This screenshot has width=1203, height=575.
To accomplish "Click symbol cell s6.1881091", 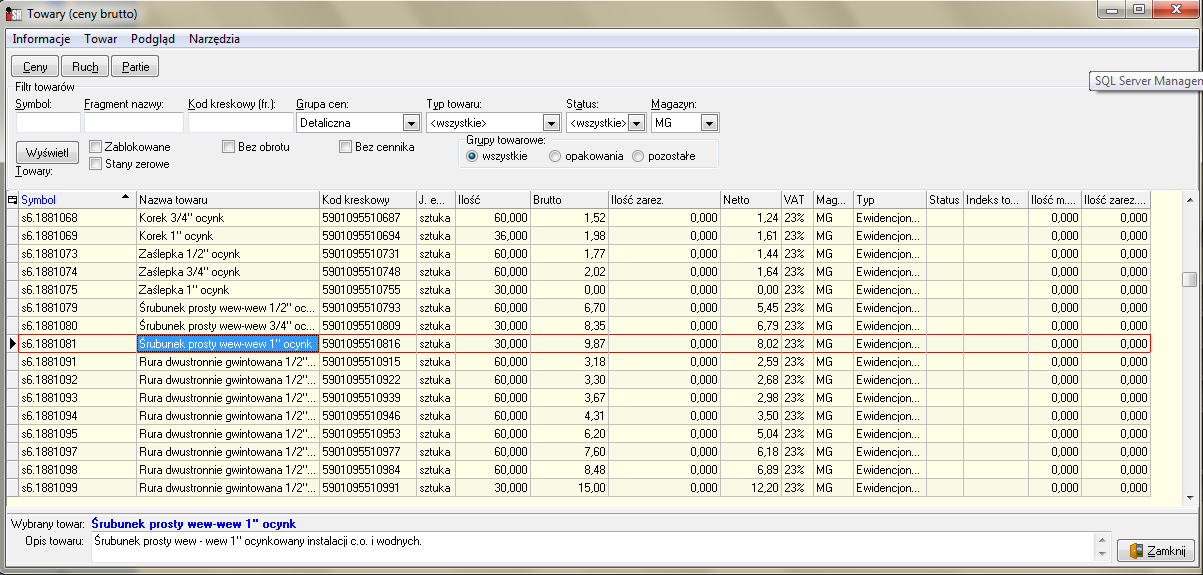I will [x=77, y=361].
